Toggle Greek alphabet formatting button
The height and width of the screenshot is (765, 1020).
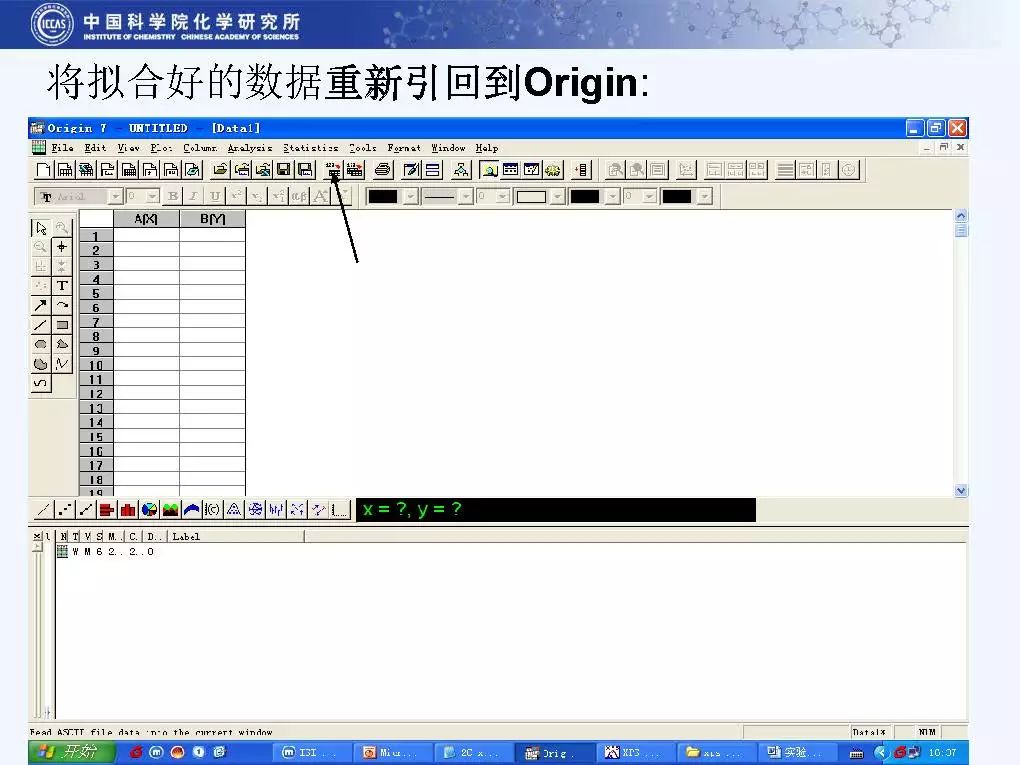(299, 196)
